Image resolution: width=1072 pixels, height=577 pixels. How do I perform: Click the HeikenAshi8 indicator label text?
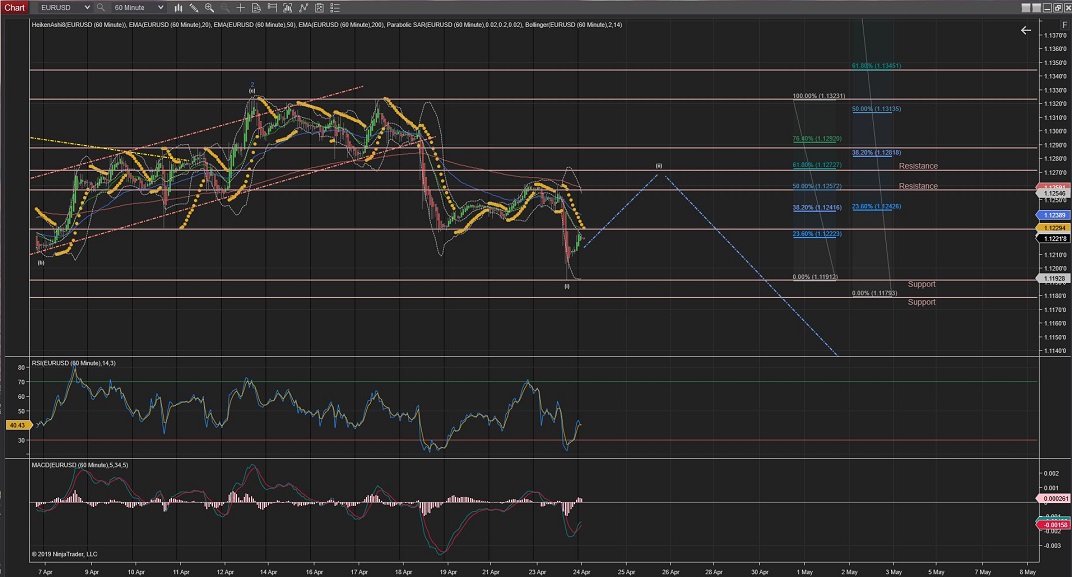tap(79, 25)
